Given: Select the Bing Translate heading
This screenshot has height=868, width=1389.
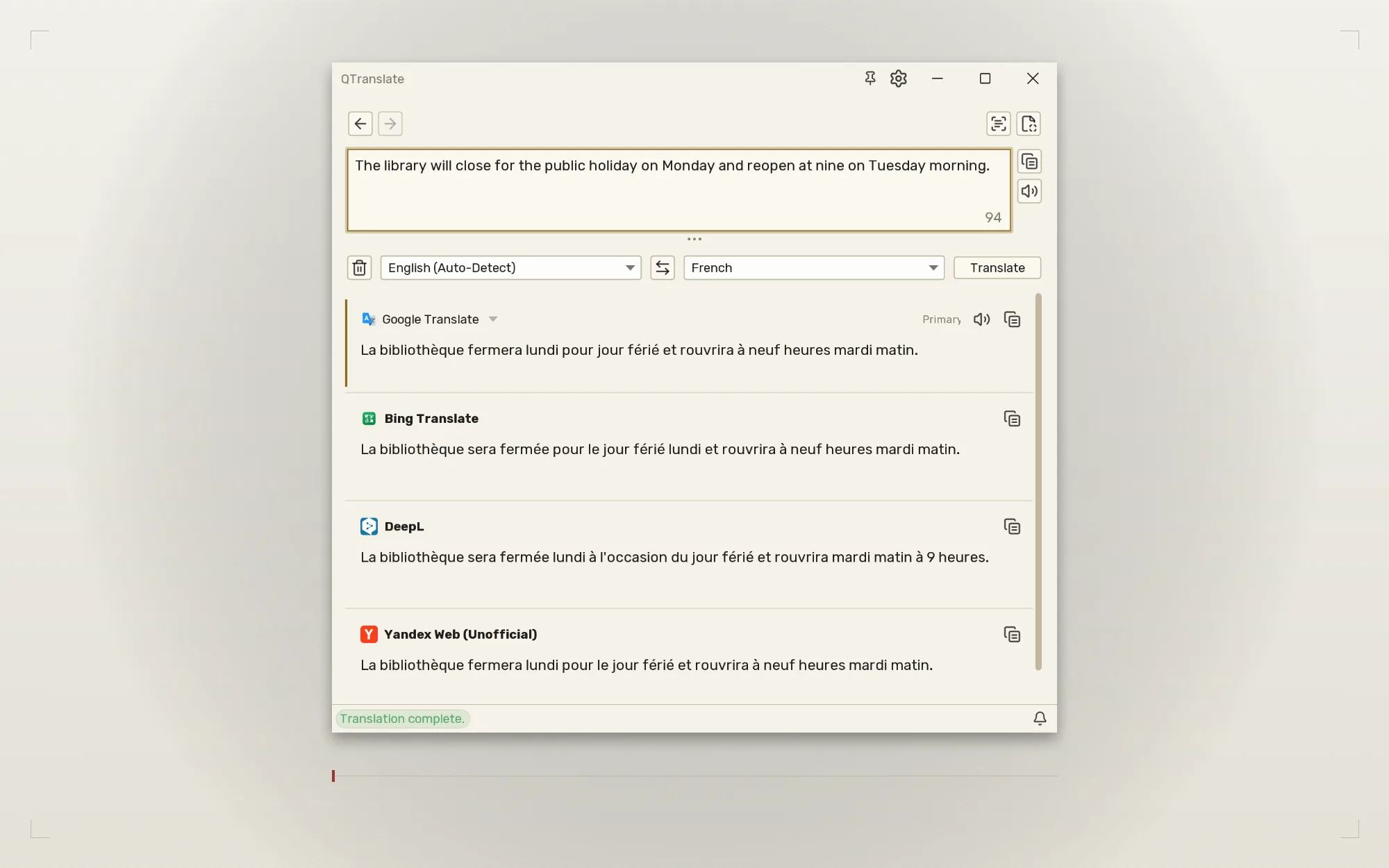Looking at the screenshot, I should click(431, 419).
